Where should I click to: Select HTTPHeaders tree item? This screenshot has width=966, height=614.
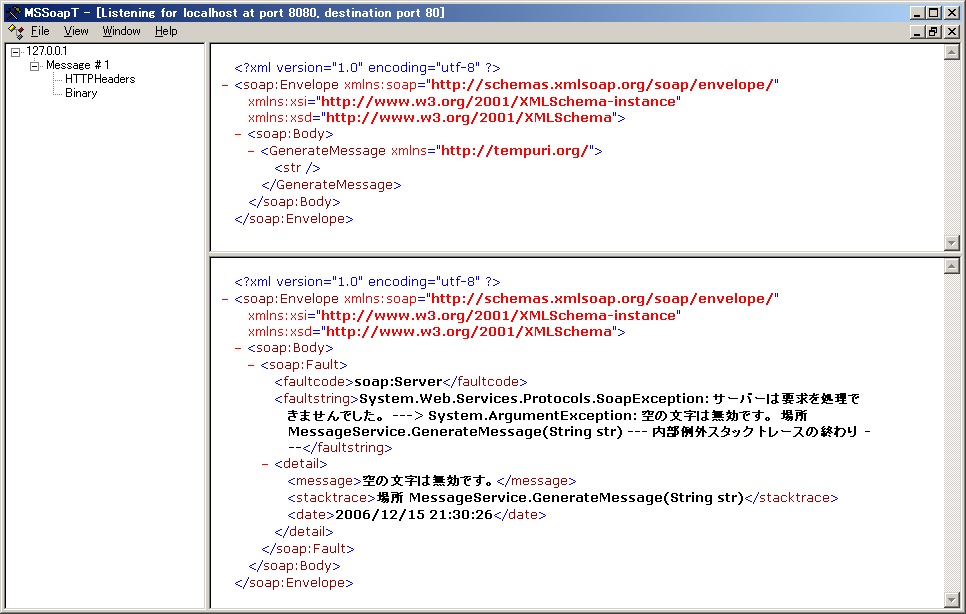(x=100, y=79)
